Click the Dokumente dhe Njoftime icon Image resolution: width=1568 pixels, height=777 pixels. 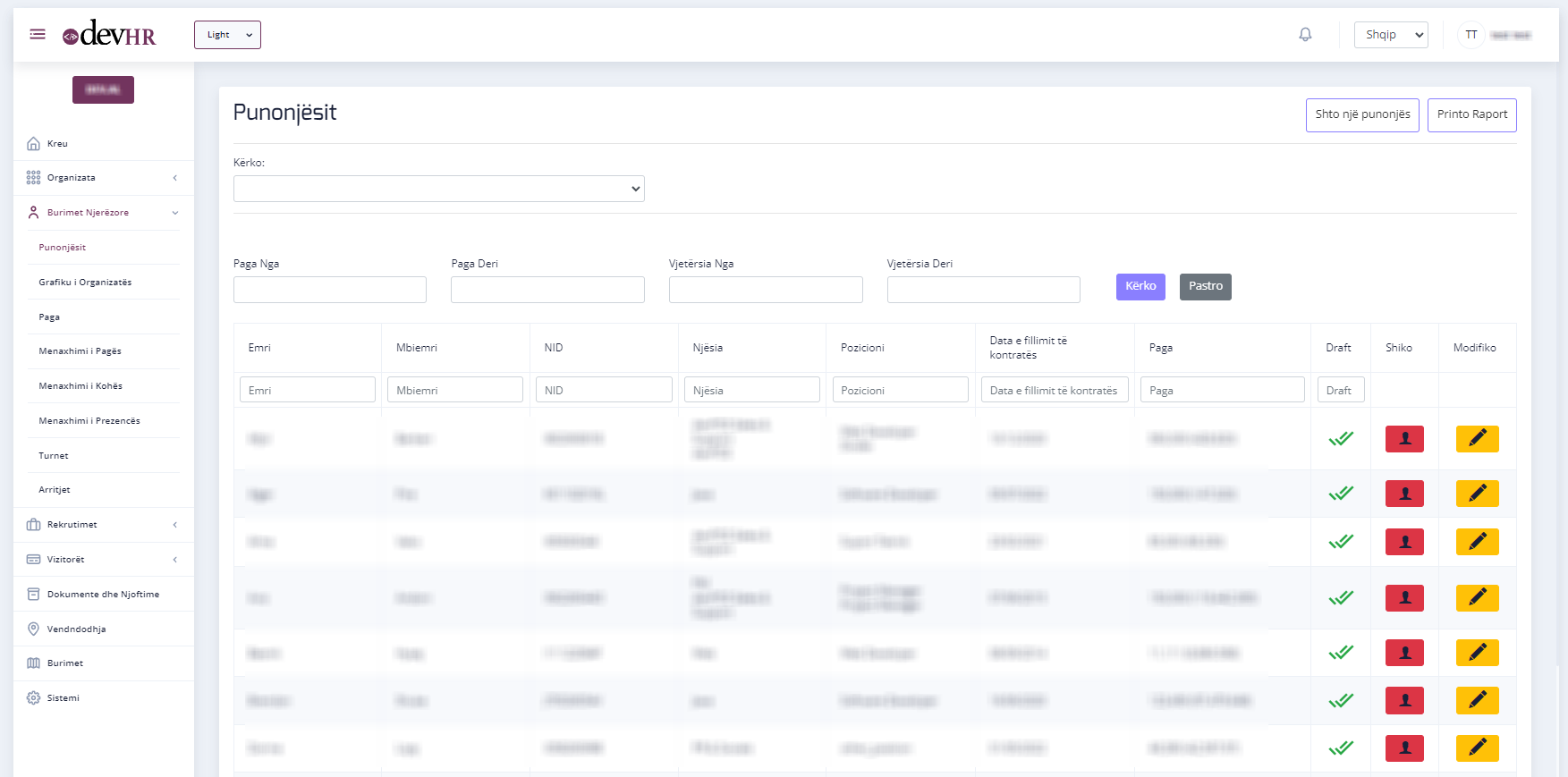click(33, 595)
